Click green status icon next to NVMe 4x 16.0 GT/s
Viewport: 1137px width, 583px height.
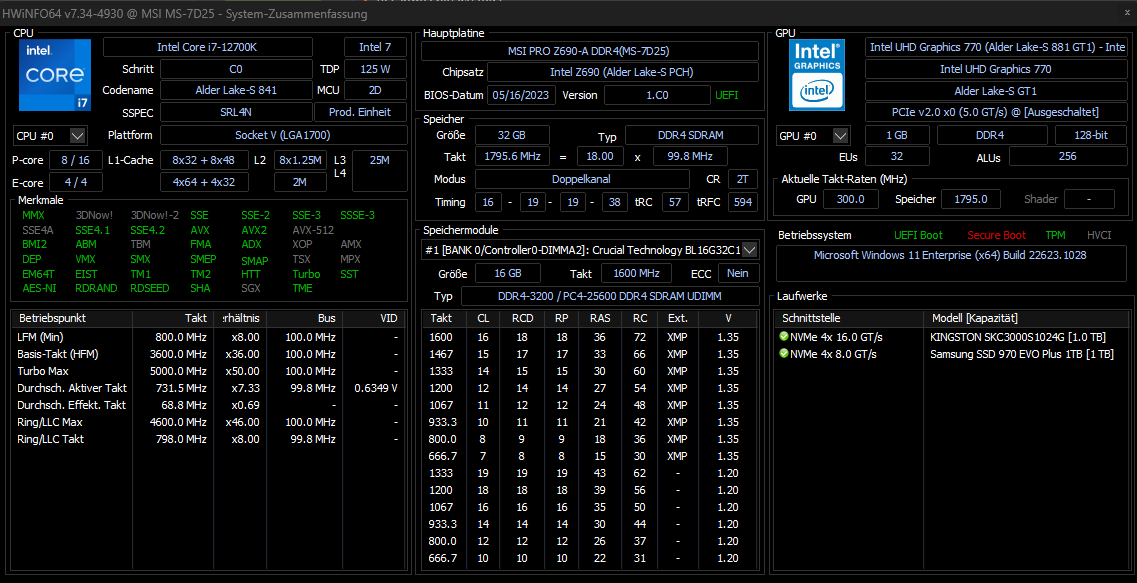(783, 336)
